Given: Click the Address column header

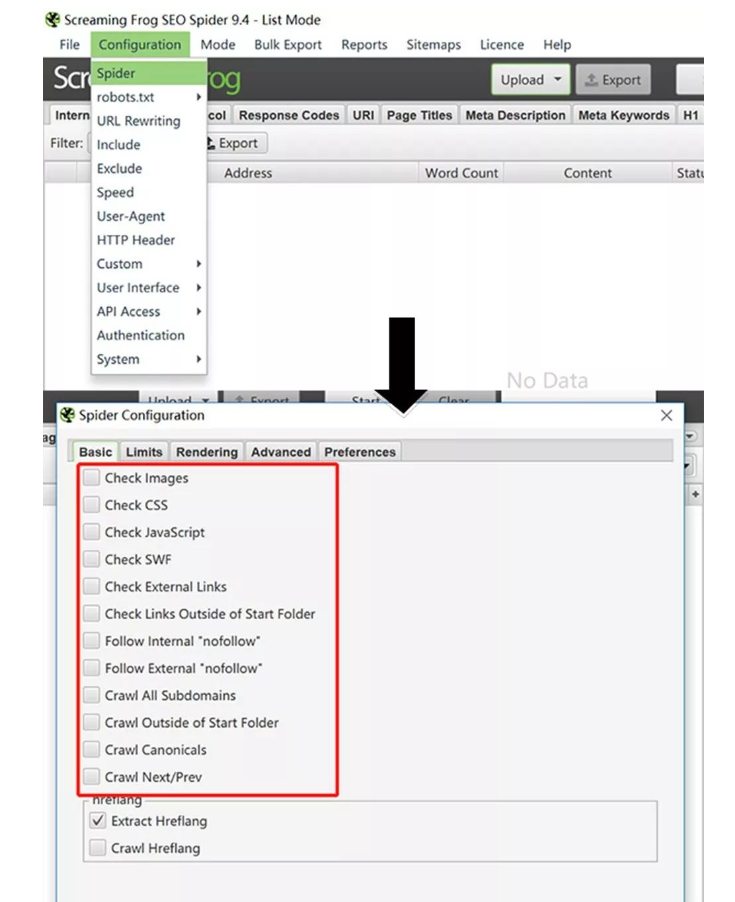Looking at the screenshot, I should coord(248,173).
